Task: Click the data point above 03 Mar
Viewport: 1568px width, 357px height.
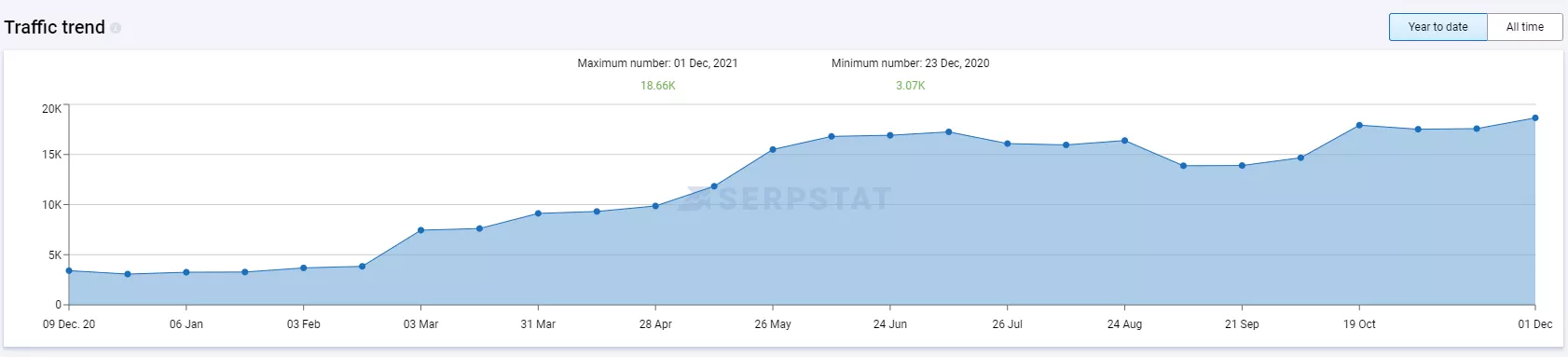Action: click(420, 230)
